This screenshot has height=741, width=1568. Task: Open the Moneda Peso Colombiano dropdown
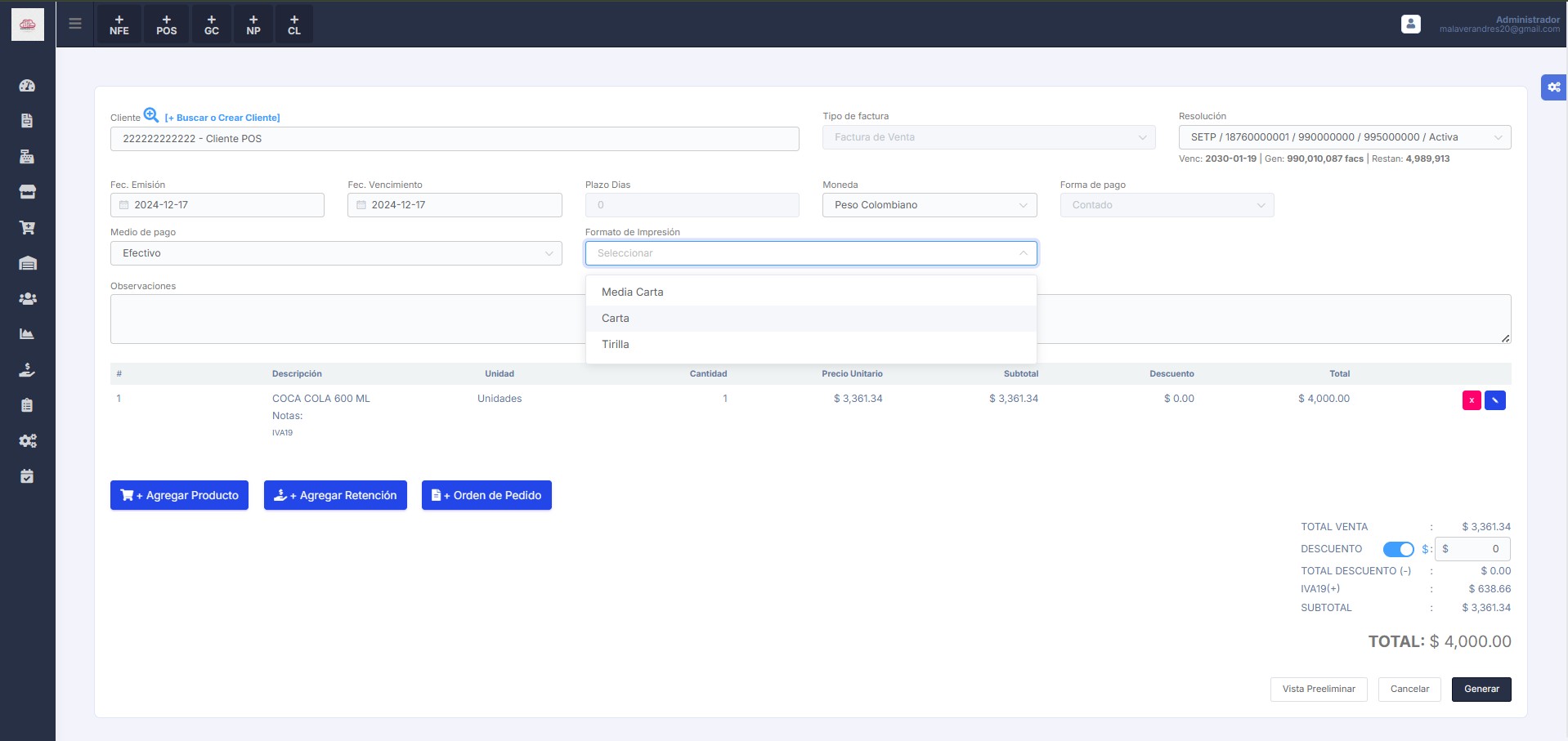coord(929,205)
